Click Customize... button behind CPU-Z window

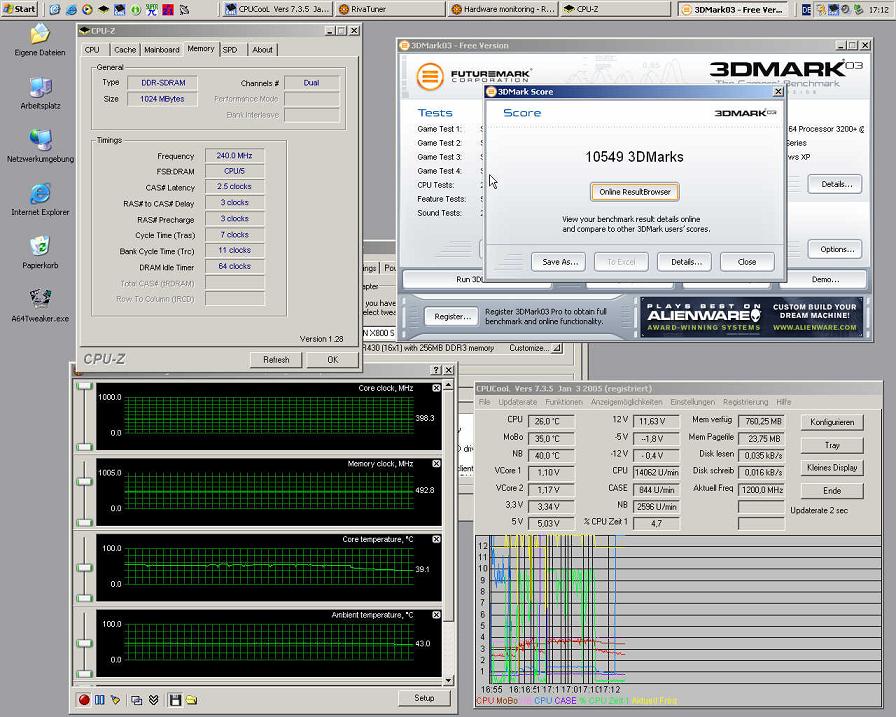tap(535, 348)
